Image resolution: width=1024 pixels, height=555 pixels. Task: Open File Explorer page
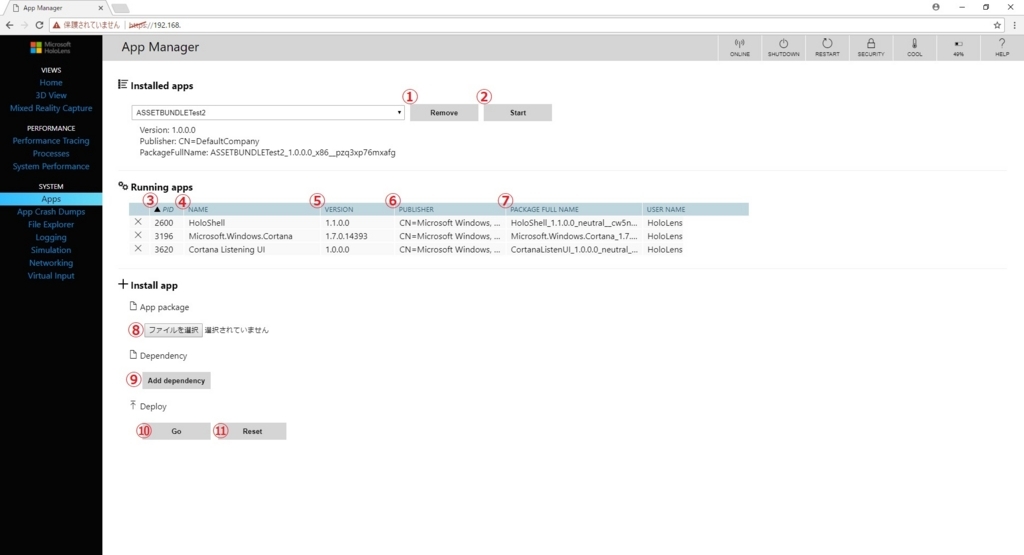click(x=51, y=224)
